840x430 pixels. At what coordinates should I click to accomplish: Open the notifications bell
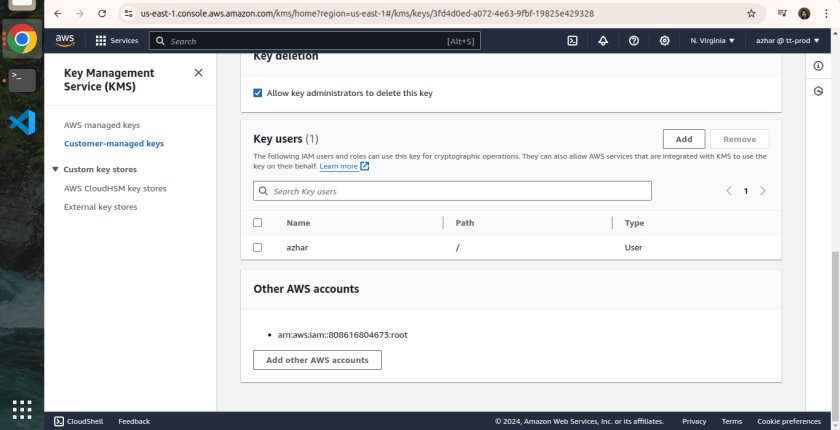tap(603, 41)
